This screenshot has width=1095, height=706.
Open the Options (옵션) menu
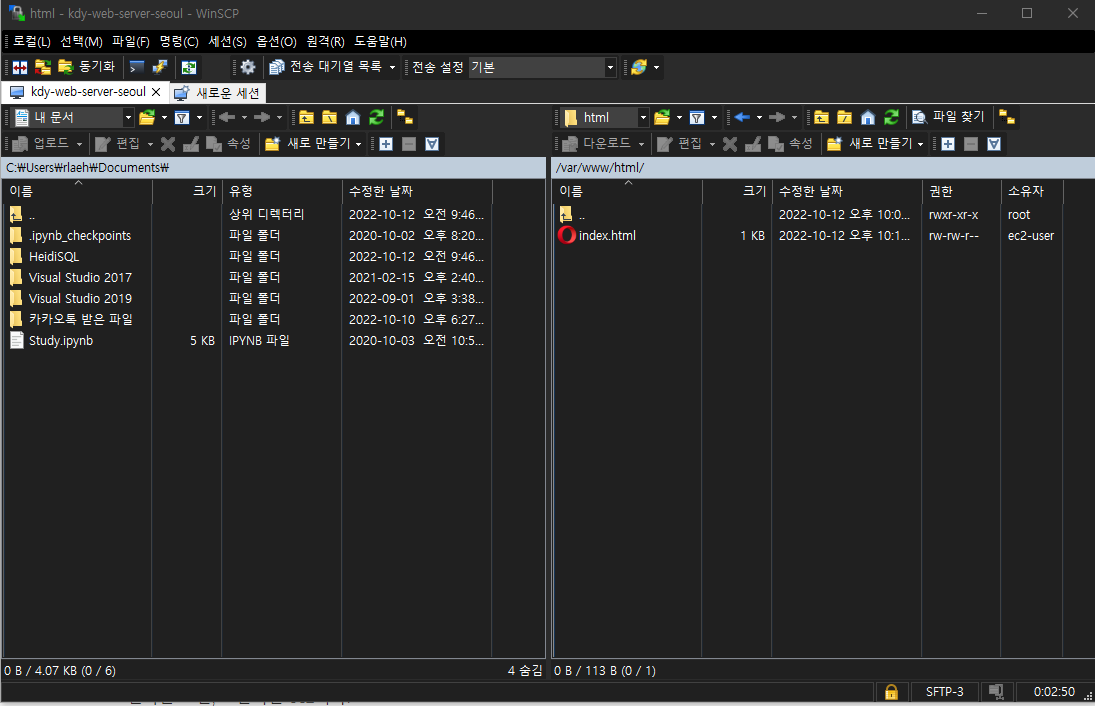276,42
